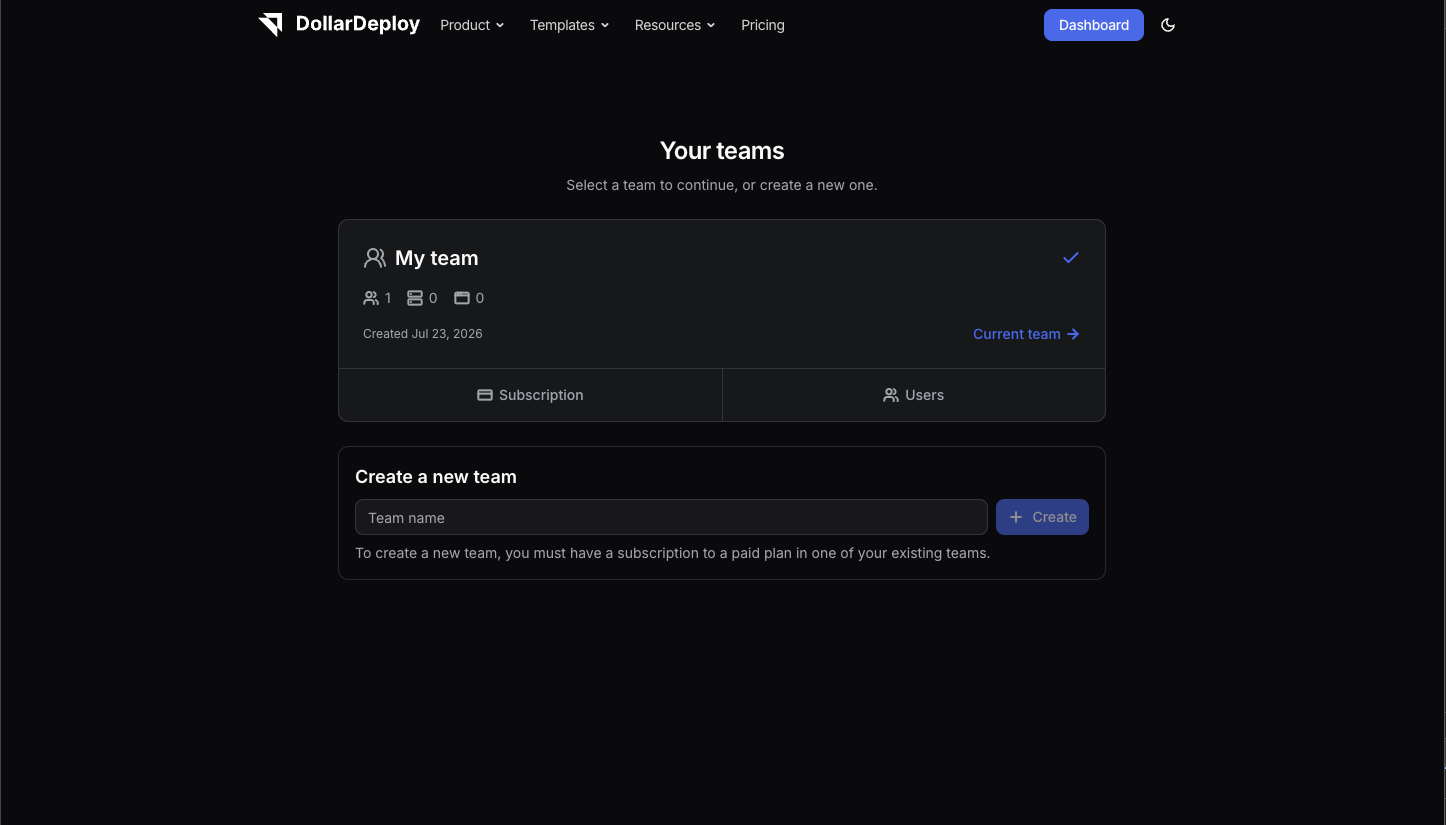Screen dimensions: 1446x825
Task: Click the Create team button
Action: click(1042, 517)
